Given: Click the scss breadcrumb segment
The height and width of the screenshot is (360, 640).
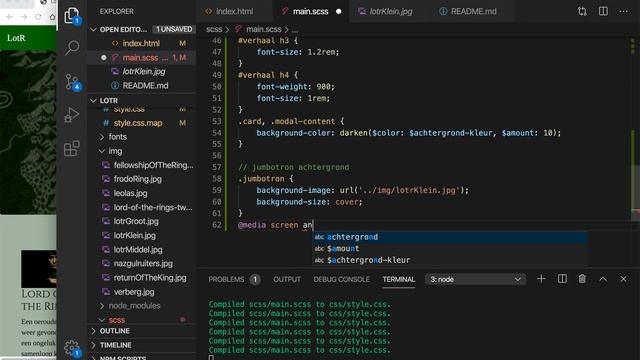Looking at the screenshot, I should pos(214,29).
